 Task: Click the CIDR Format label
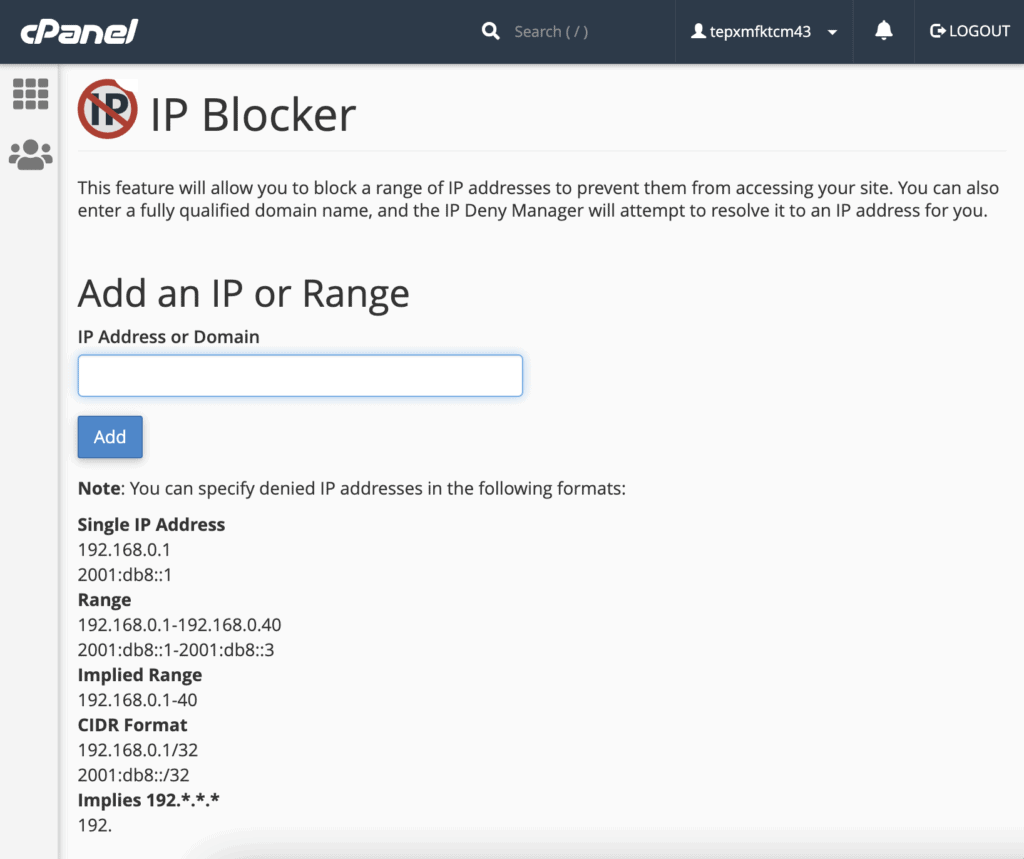[133, 725]
